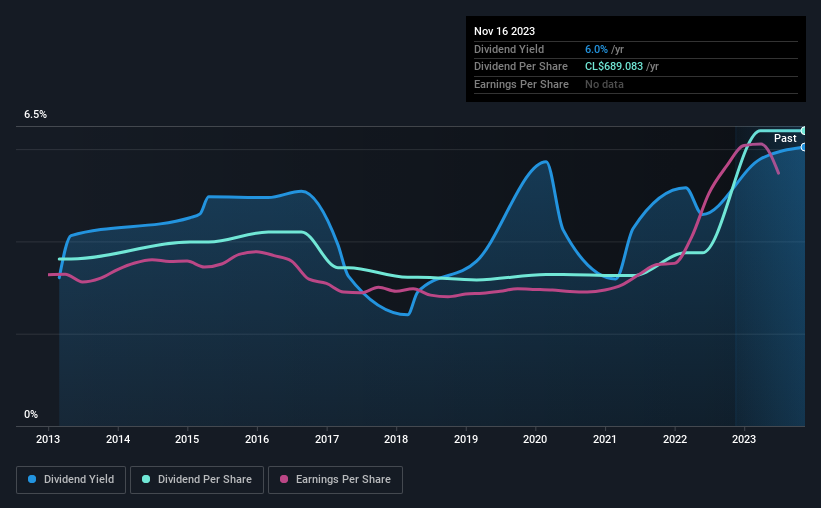Viewport: 821px width, 508px height.
Task: Select the 2013 x-axis label
Action: point(48,439)
